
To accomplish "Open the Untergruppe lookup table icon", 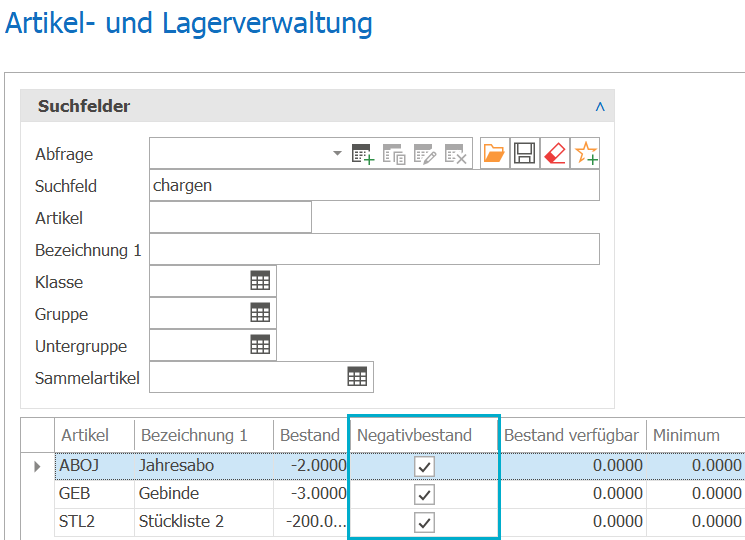I will 260,345.
